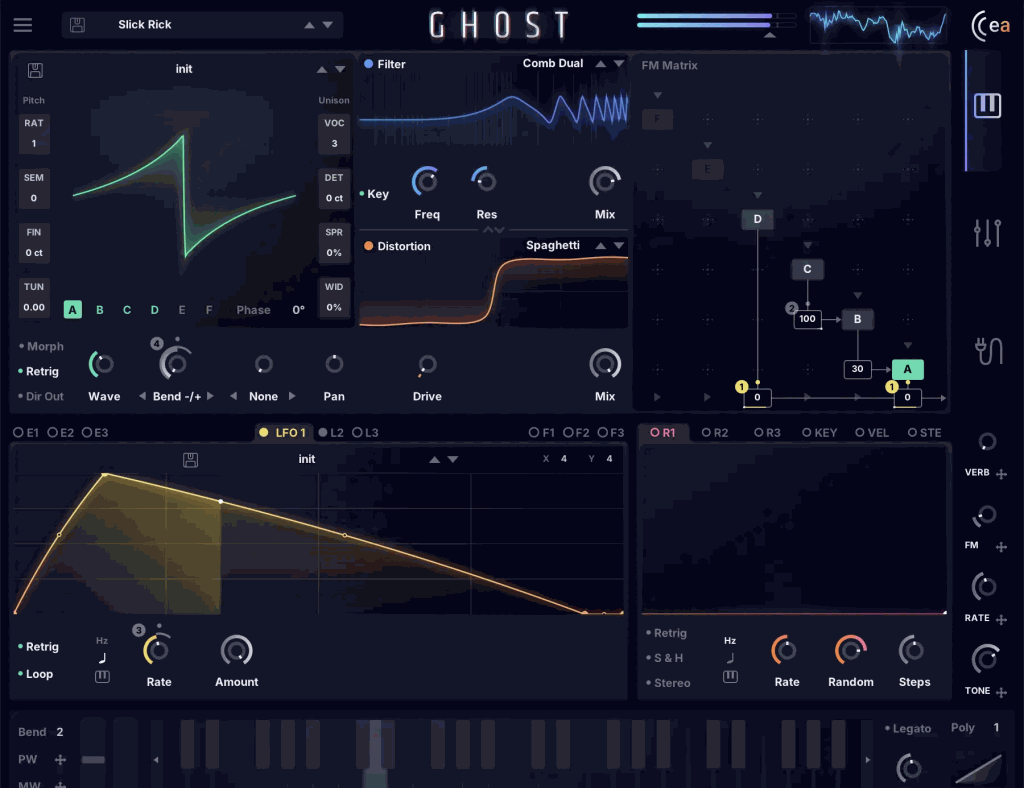Save the oscillator init preset with the disk icon
1024x788 pixels.
click(x=35, y=70)
